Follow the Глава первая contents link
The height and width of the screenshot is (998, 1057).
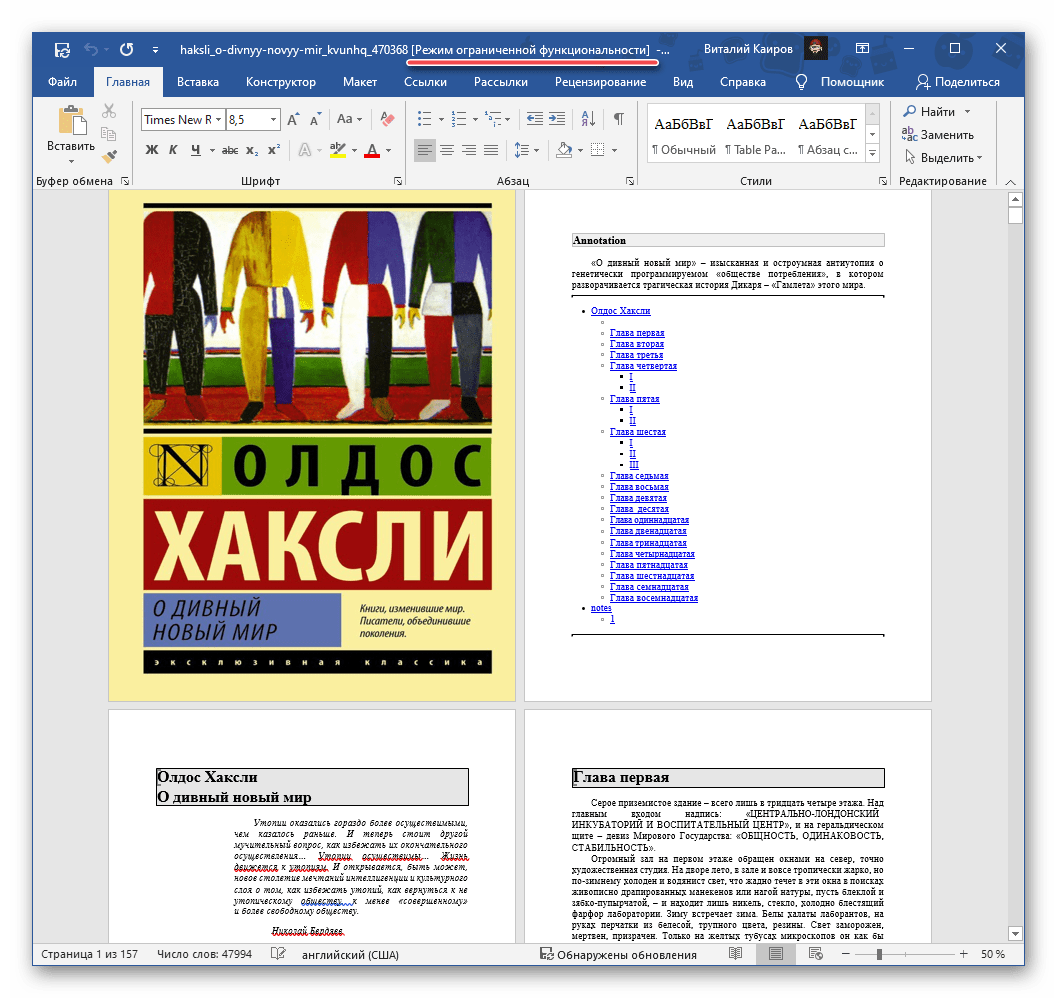pos(637,333)
